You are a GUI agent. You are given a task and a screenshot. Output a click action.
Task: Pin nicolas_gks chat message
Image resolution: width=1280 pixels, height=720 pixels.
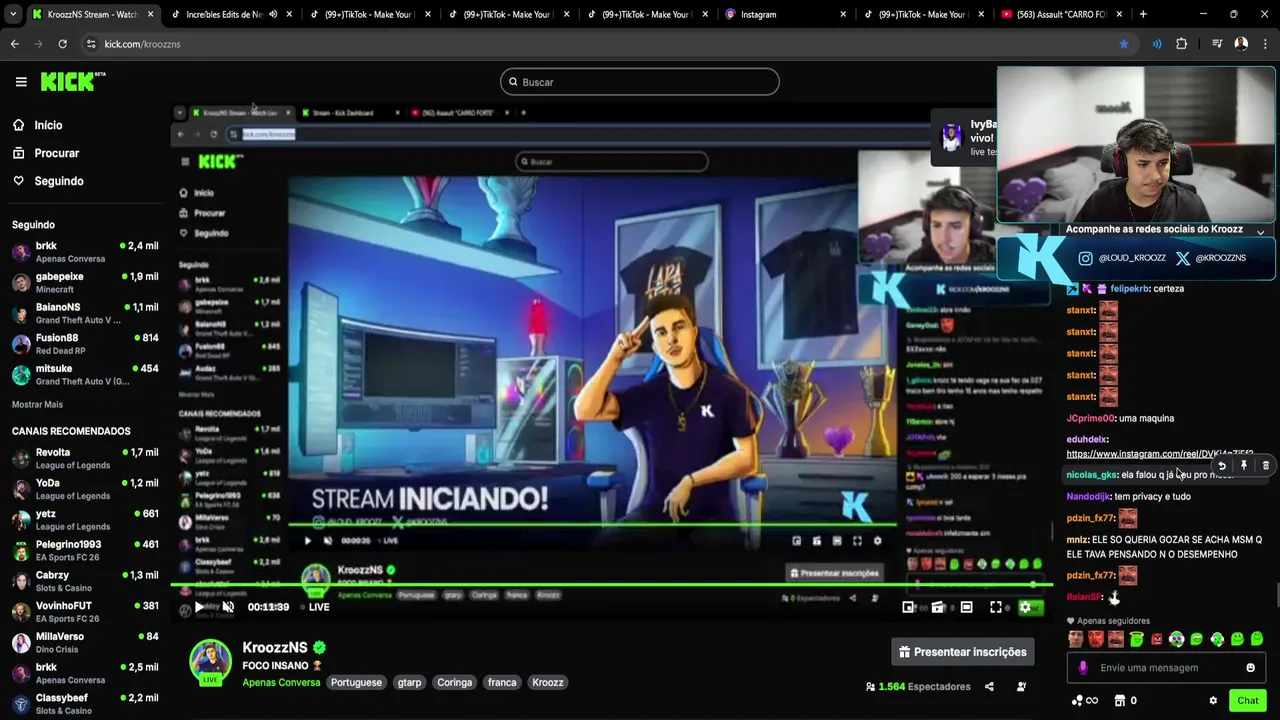[x=1243, y=465]
